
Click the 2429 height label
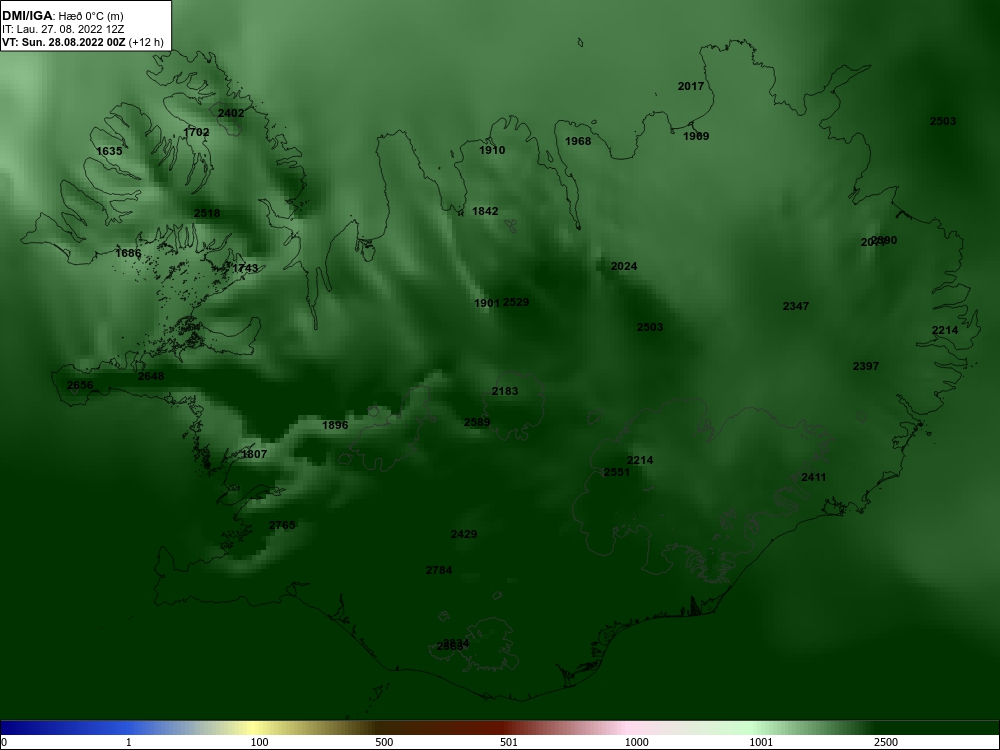[x=464, y=534]
